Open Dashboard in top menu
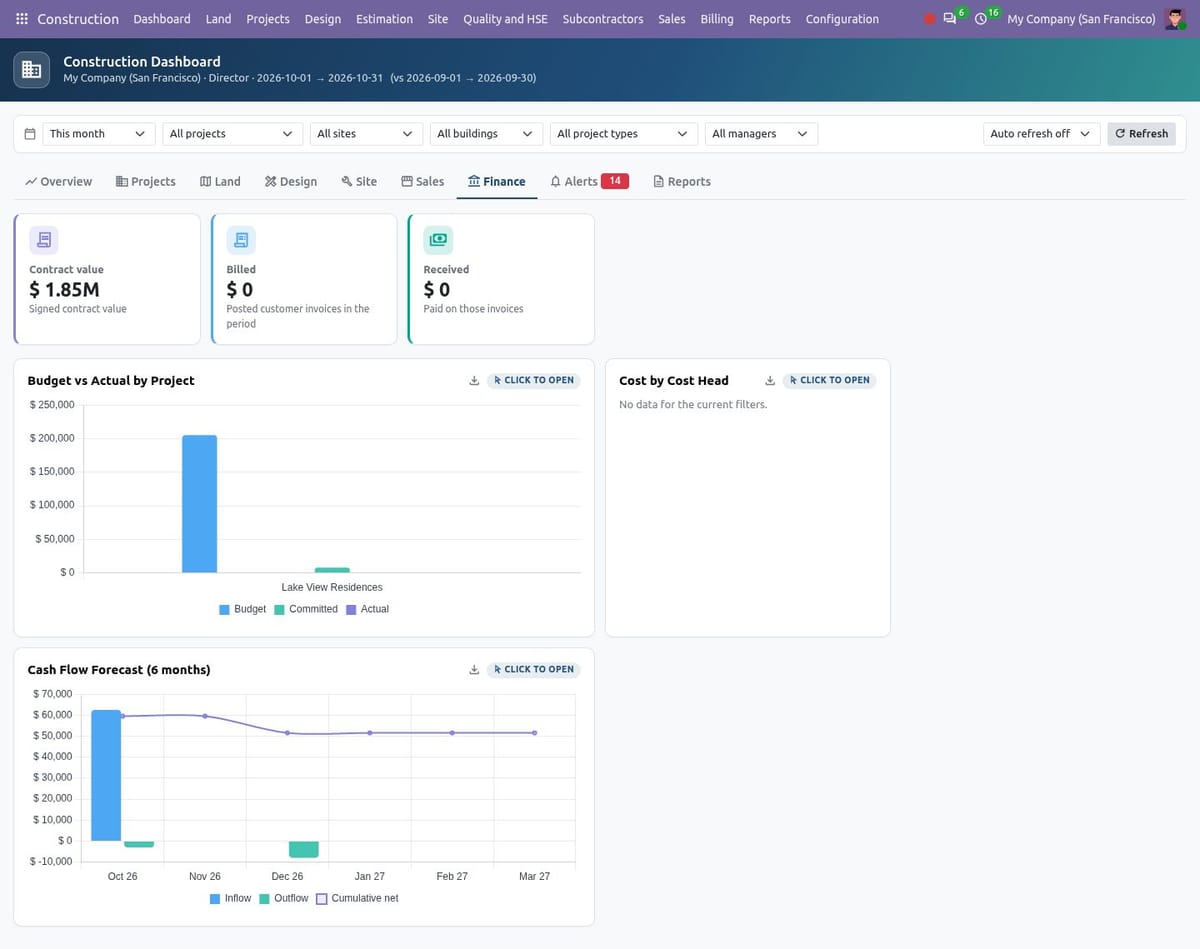The width and height of the screenshot is (1200, 949). point(162,19)
